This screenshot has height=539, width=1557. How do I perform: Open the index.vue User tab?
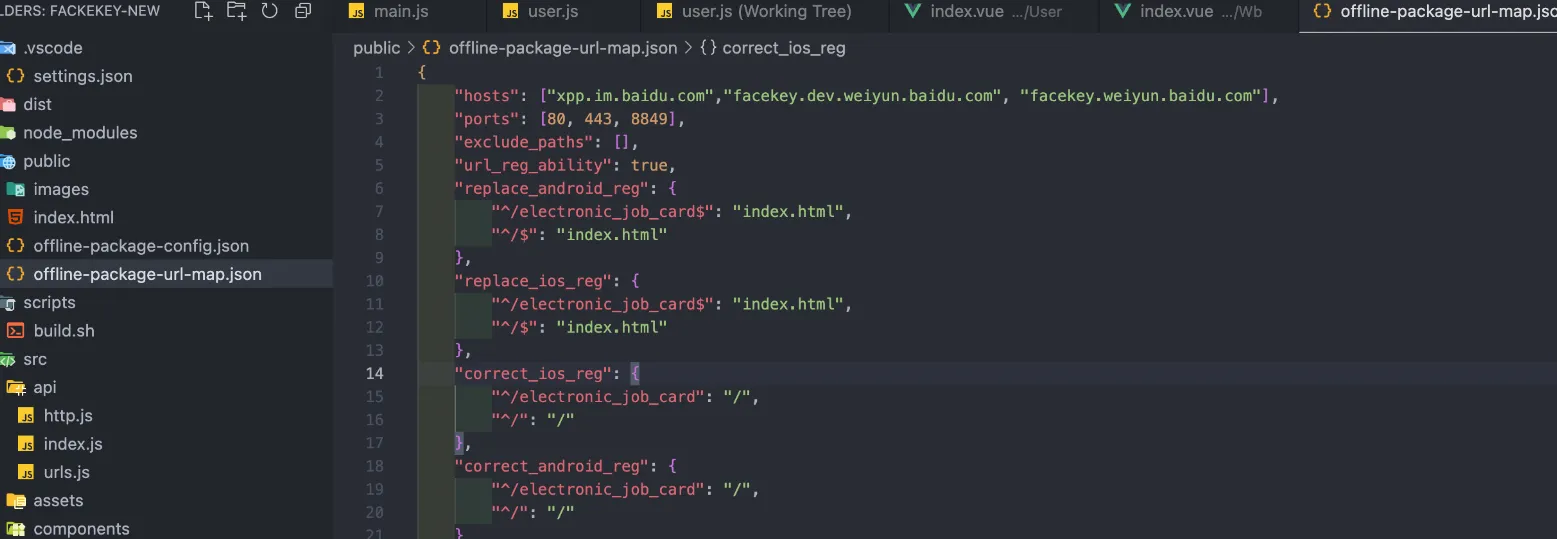pyautogui.click(x=994, y=12)
